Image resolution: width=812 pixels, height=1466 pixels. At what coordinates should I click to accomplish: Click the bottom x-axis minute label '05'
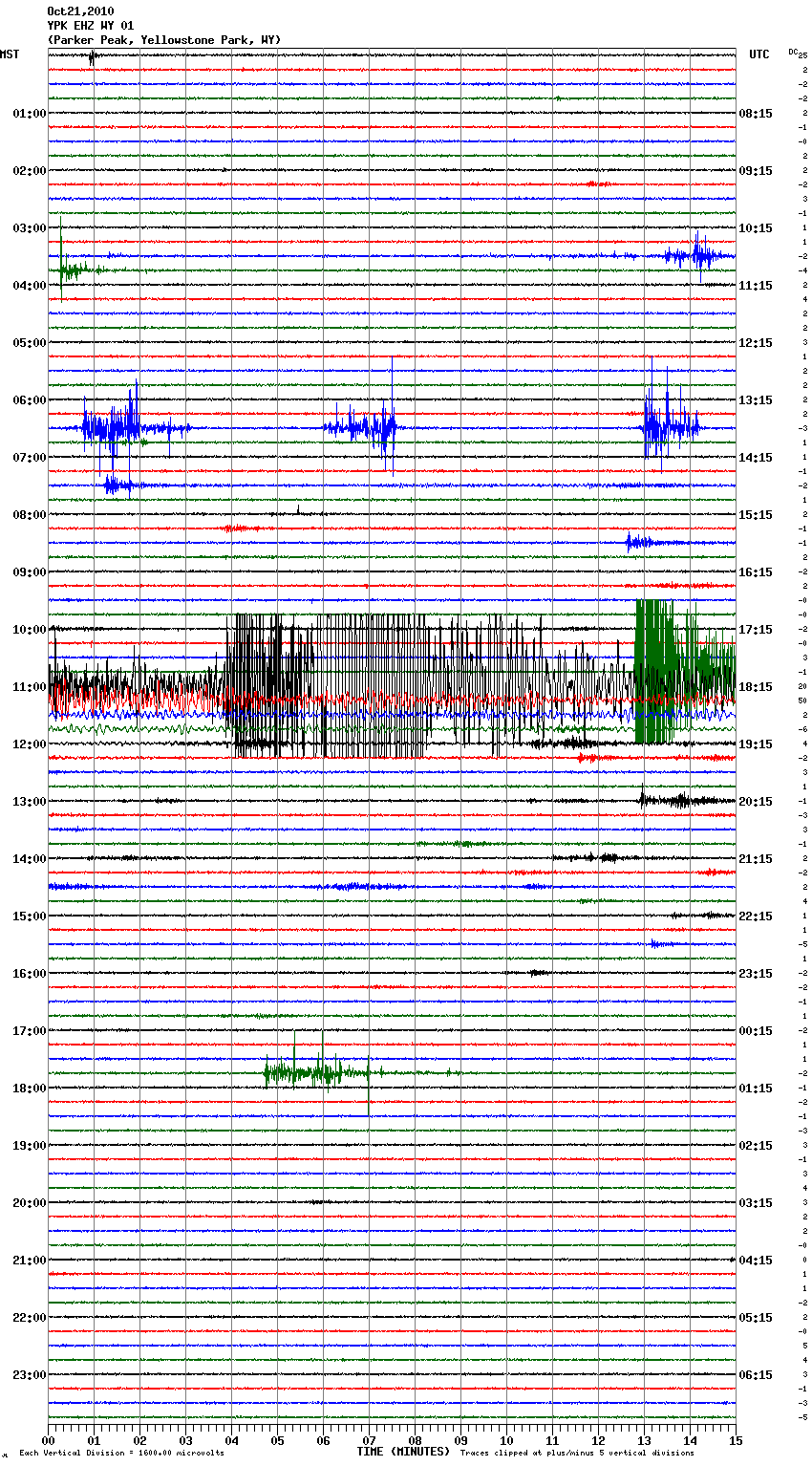(x=277, y=1440)
